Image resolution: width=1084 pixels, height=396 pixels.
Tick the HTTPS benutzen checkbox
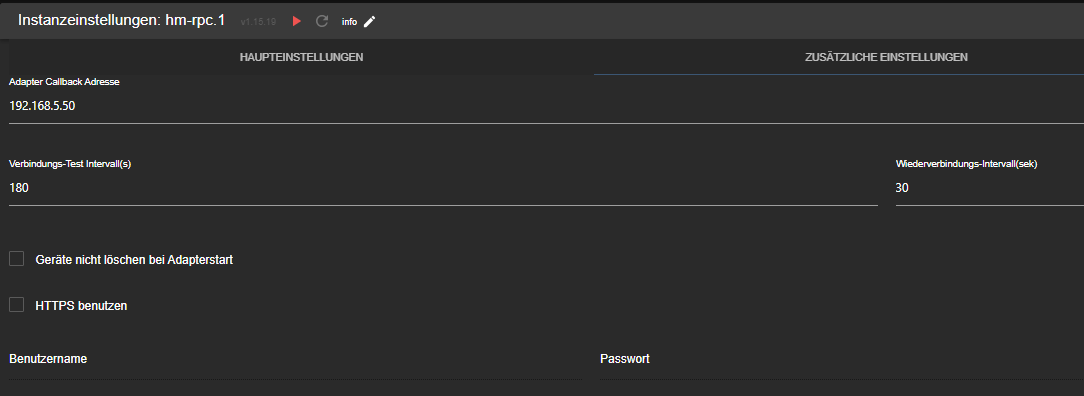[x=17, y=304]
